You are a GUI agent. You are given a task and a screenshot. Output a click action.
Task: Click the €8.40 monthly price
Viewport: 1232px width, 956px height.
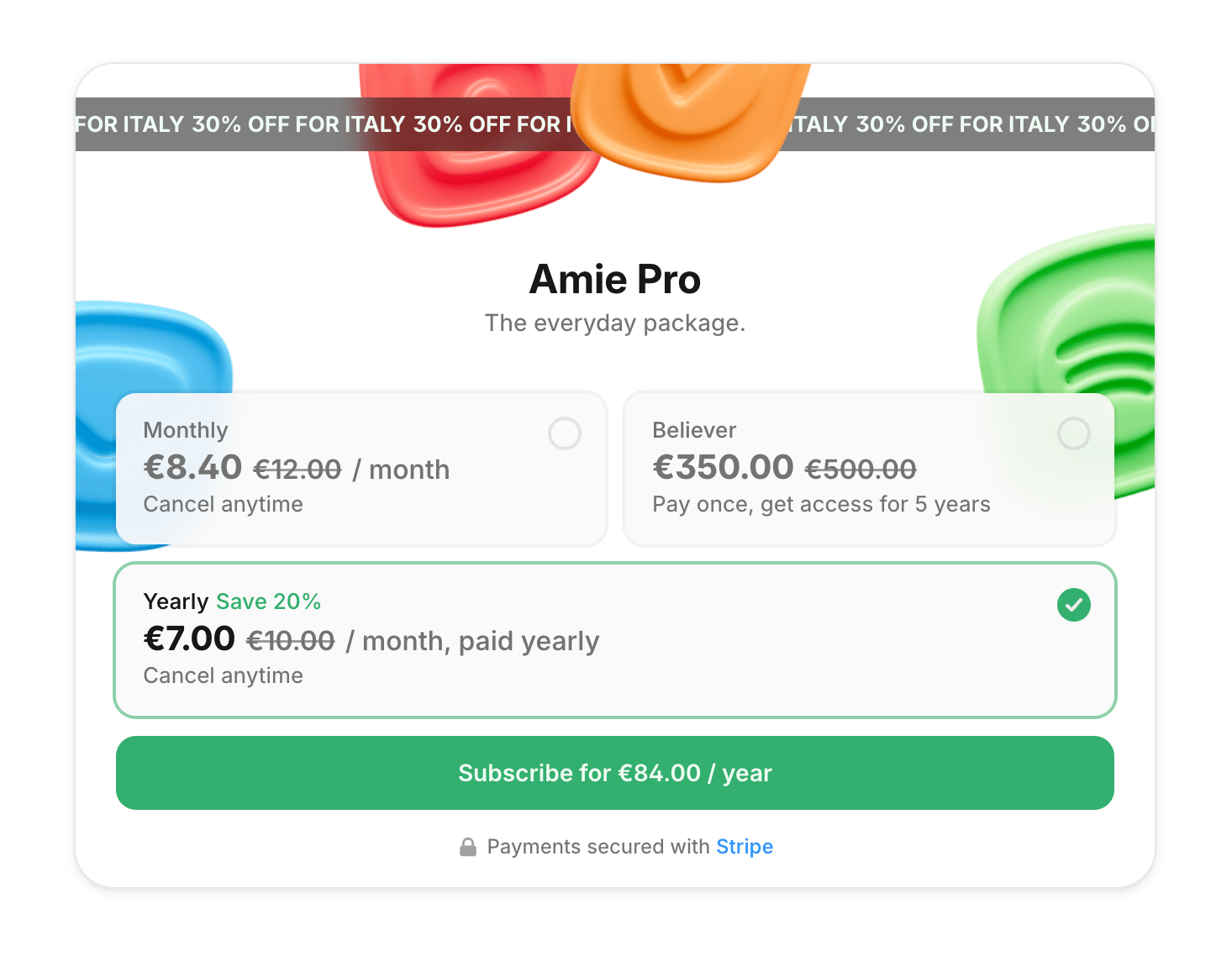click(x=193, y=468)
